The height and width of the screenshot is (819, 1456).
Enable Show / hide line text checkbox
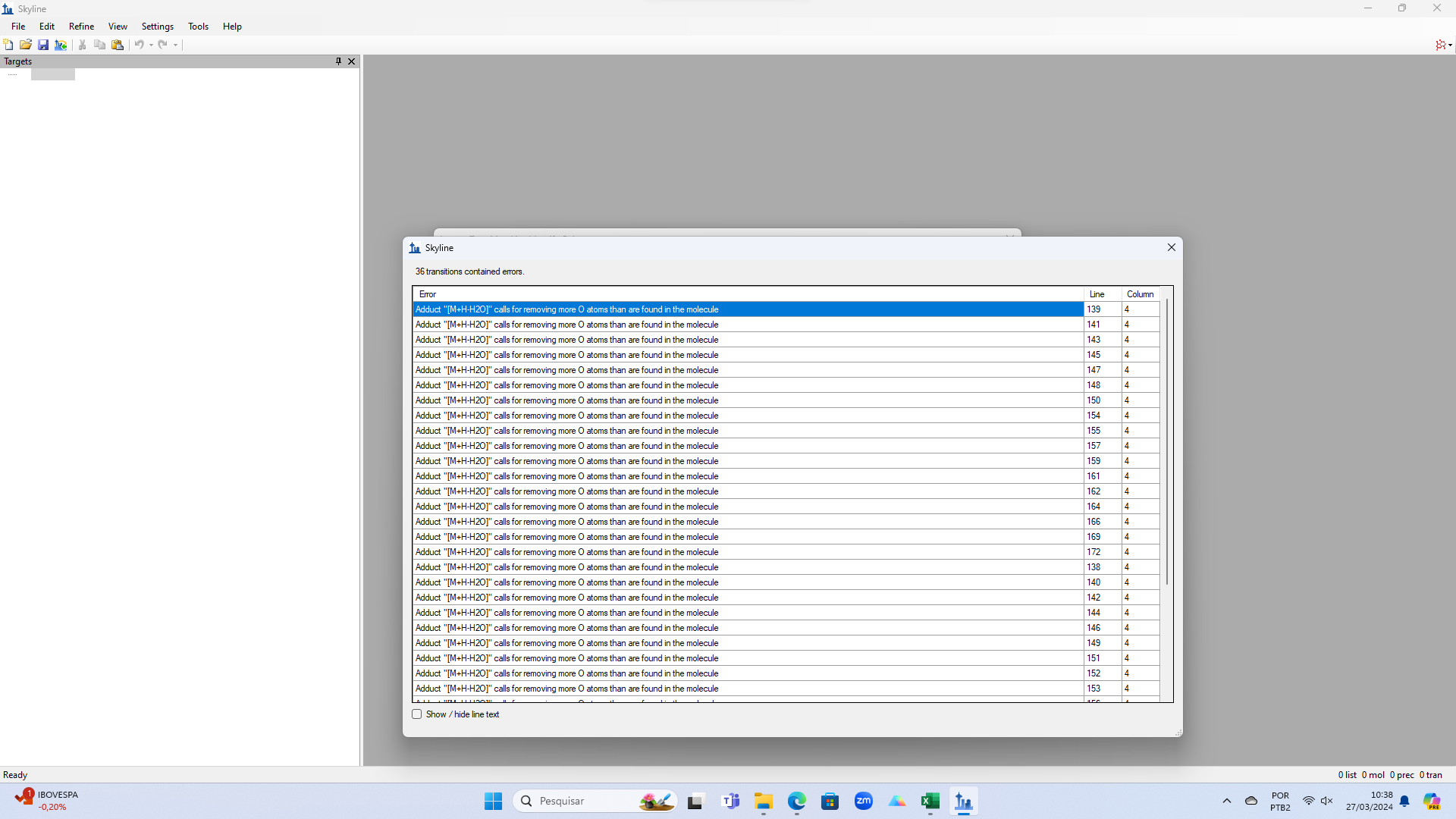coord(417,714)
